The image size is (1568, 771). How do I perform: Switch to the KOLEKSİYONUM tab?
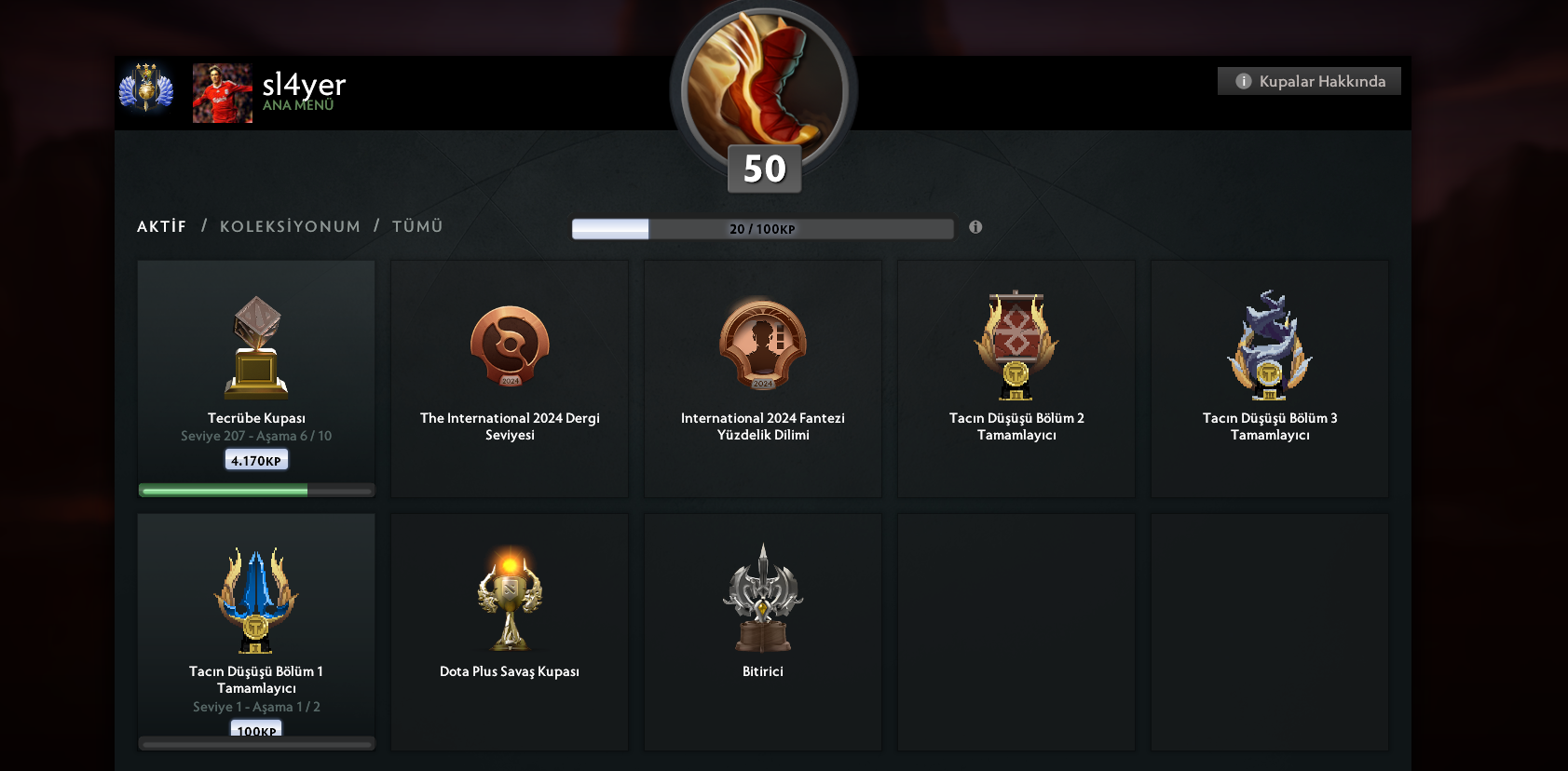click(x=290, y=226)
